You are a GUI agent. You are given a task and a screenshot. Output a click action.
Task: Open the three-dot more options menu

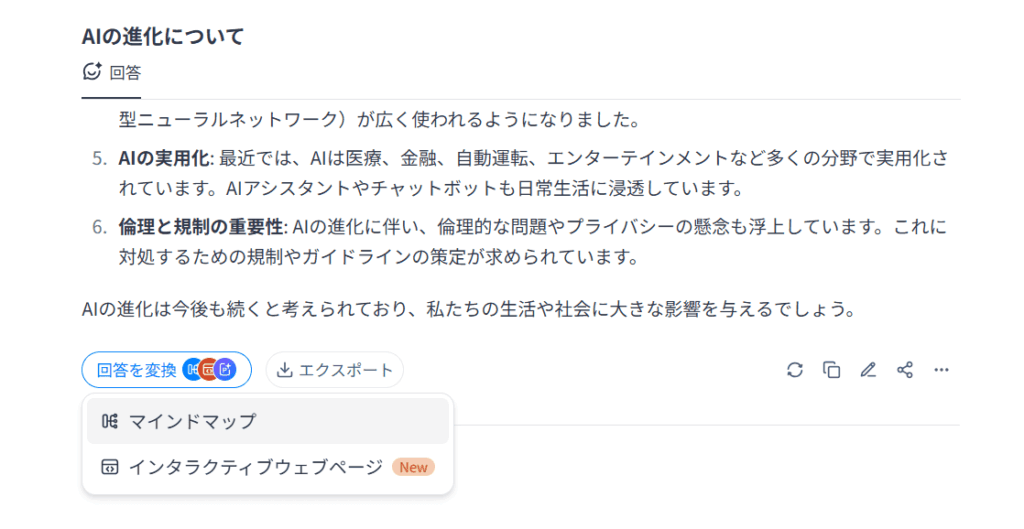pyautogui.click(x=941, y=370)
